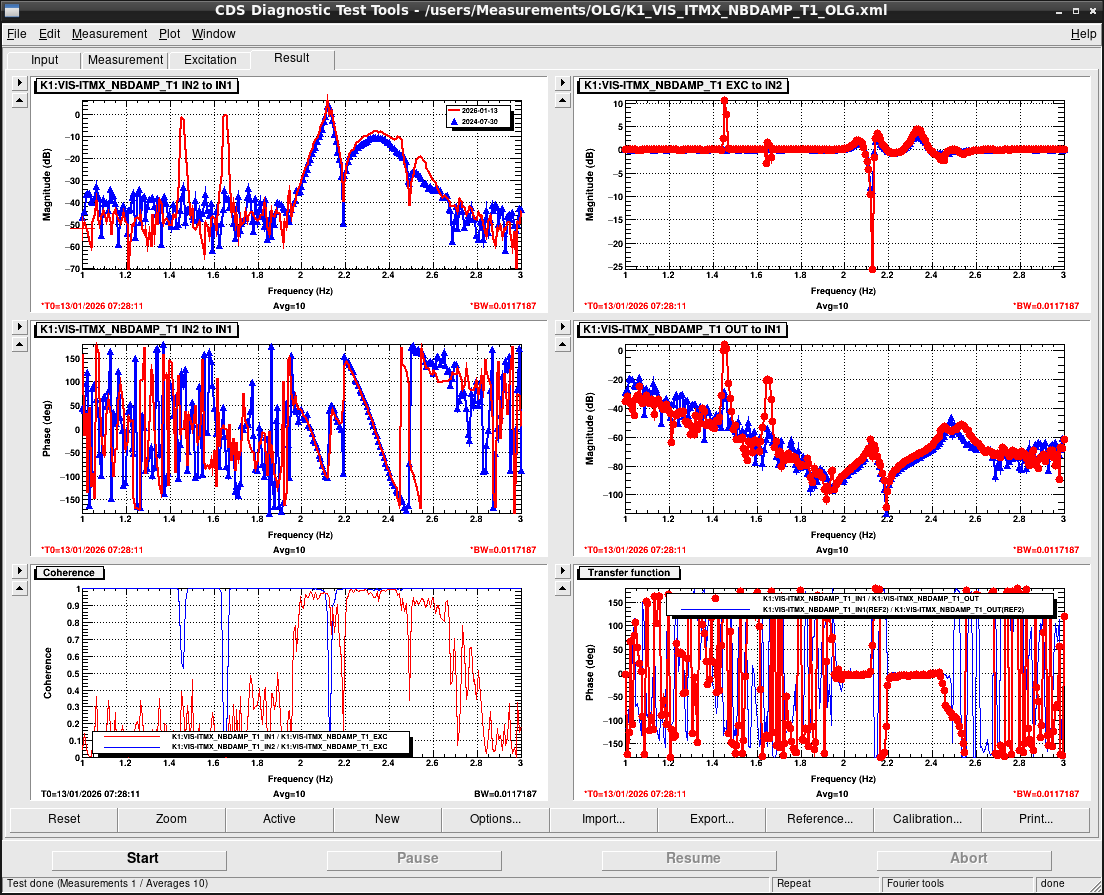Click the right-arrow button beside EXC to IN2 plot
This screenshot has width=1104, height=895.
(x=563, y=84)
